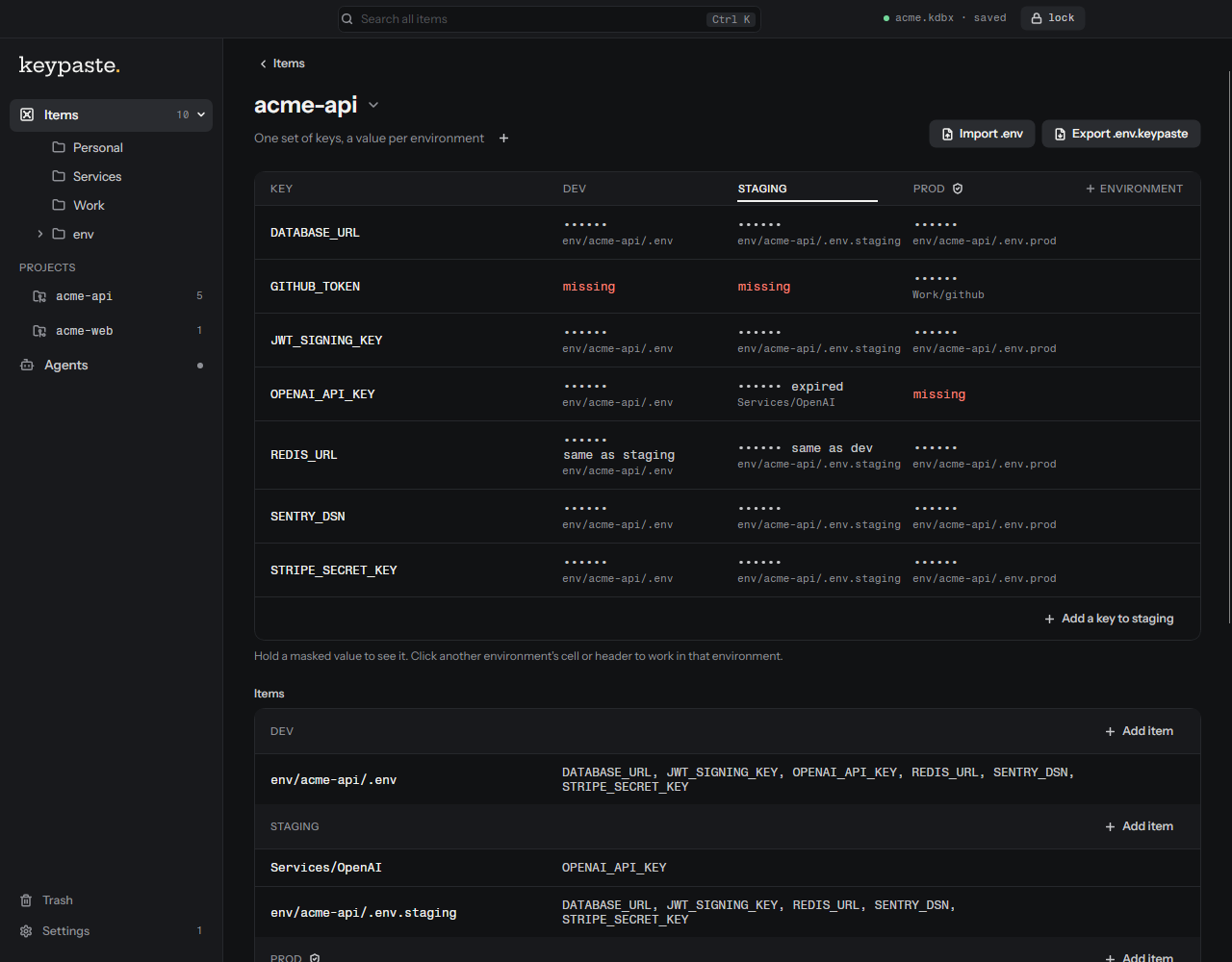The height and width of the screenshot is (962, 1232).
Task: Click the Settings gear icon
Action: (26, 931)
